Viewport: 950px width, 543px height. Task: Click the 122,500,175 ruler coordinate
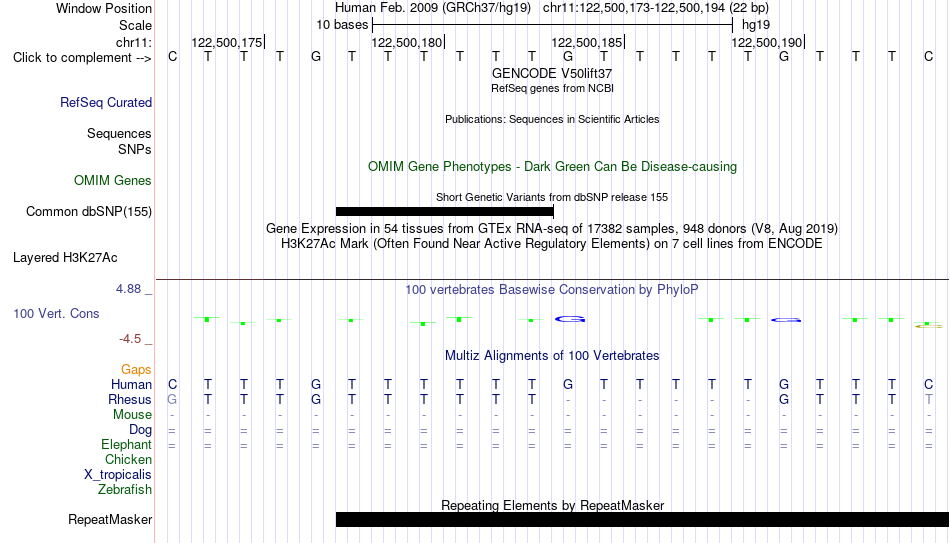pos(227,42)
